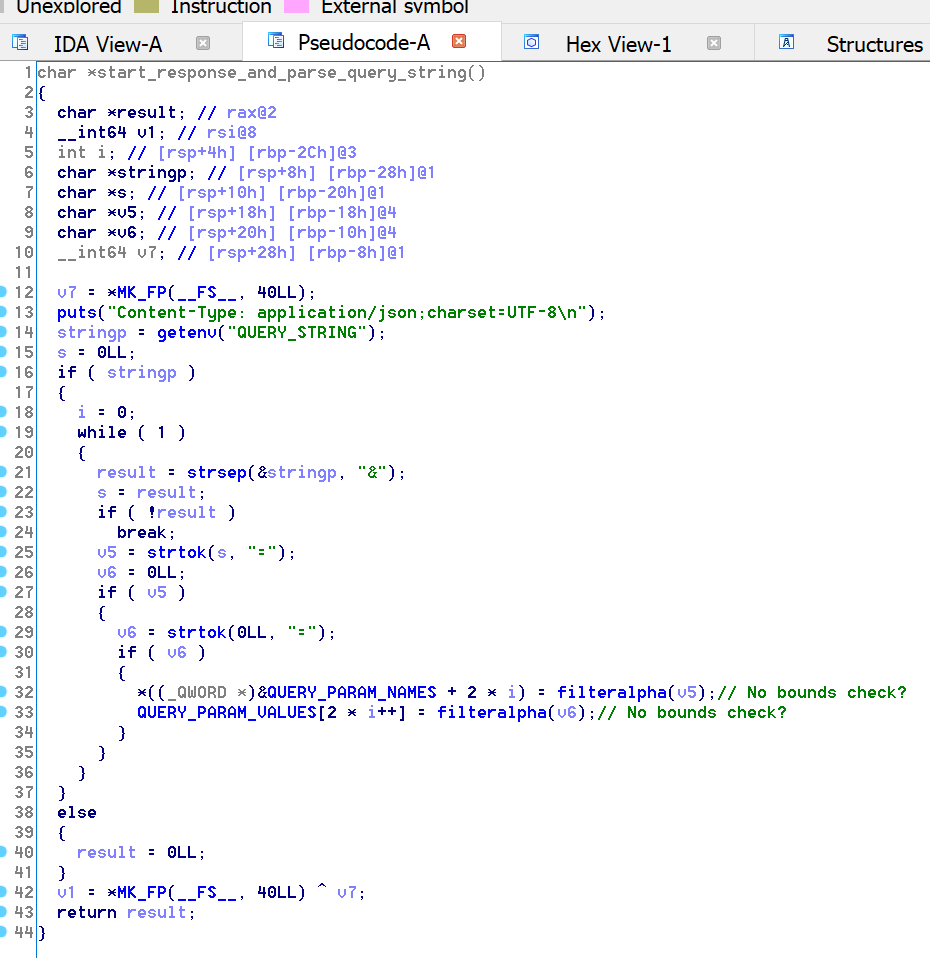Screen dimensions: 930x958
Task: Select QUERY_PARAM_VALUES global symbol
Action: point(227,712)
